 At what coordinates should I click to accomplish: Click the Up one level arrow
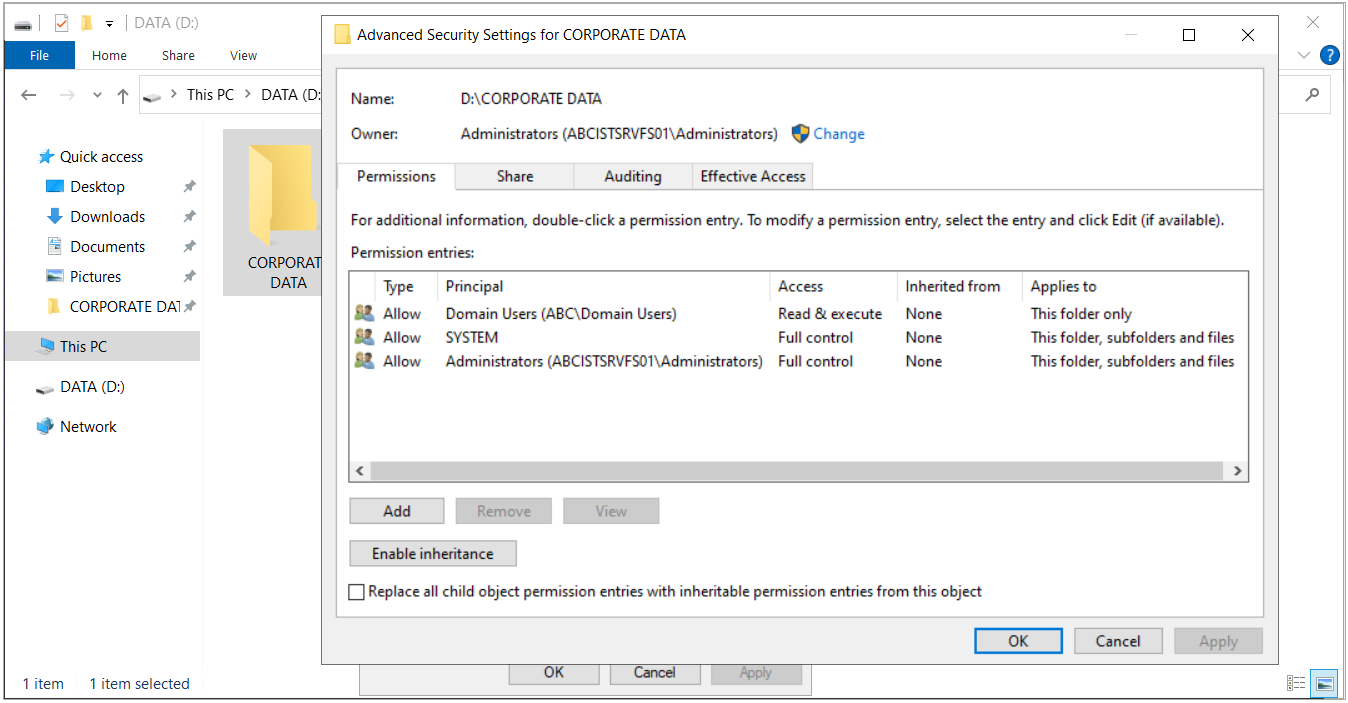tap(123, 95)
